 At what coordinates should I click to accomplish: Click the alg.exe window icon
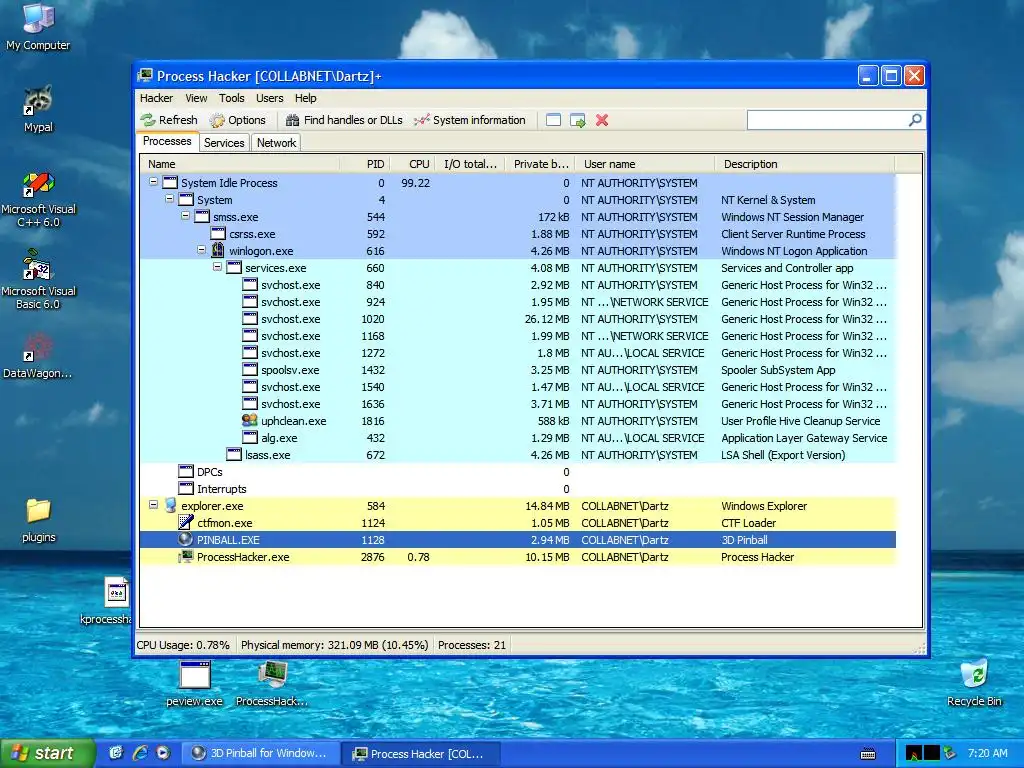click(x=249, y=438)
